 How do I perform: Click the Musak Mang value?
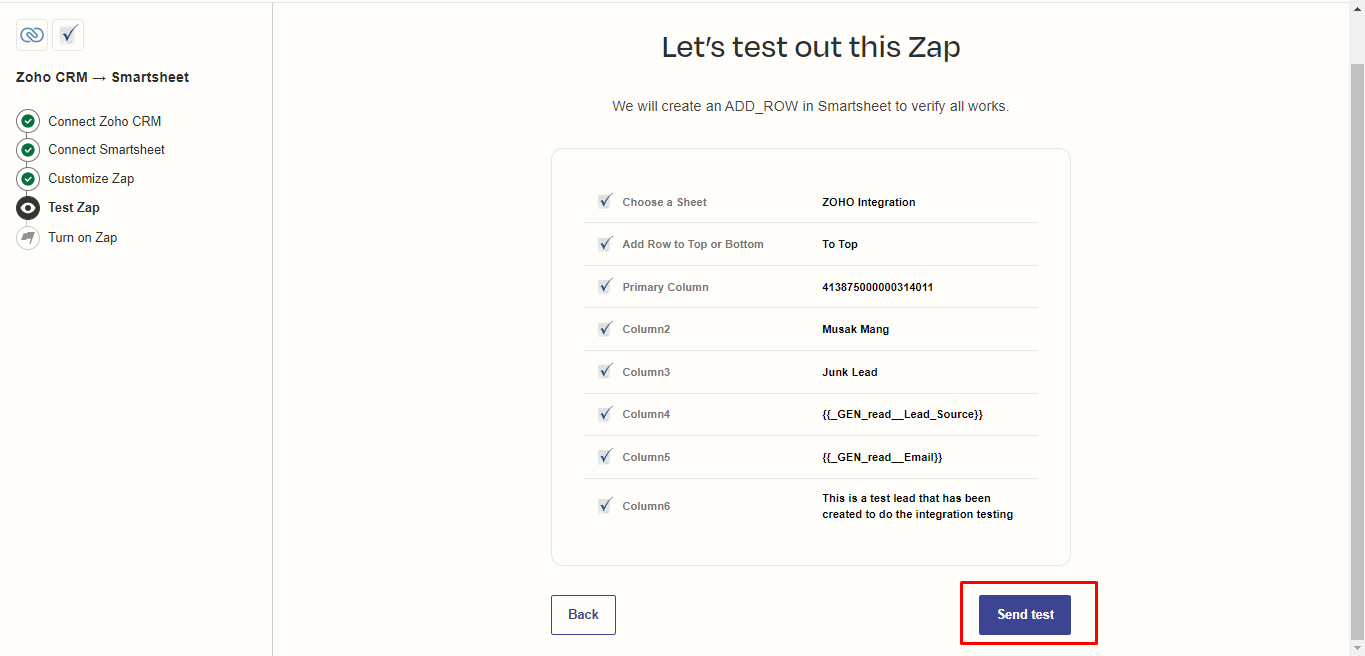click(x=855, y=329)
